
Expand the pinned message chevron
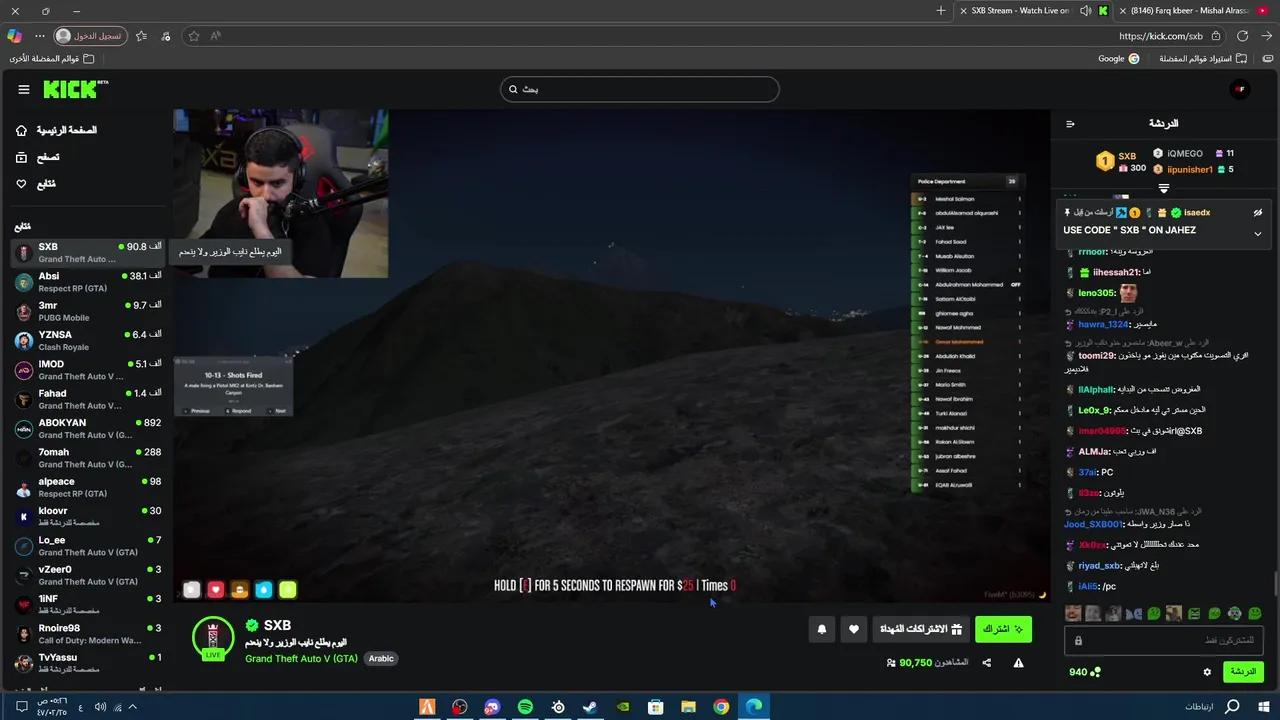pos(1257,234)
